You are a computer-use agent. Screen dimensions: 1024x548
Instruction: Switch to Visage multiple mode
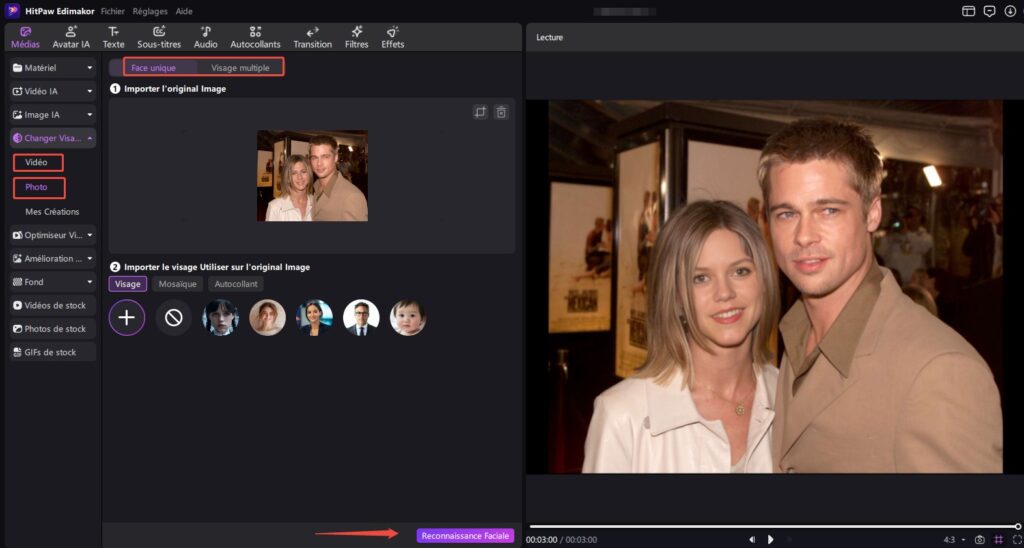point(240,68)
